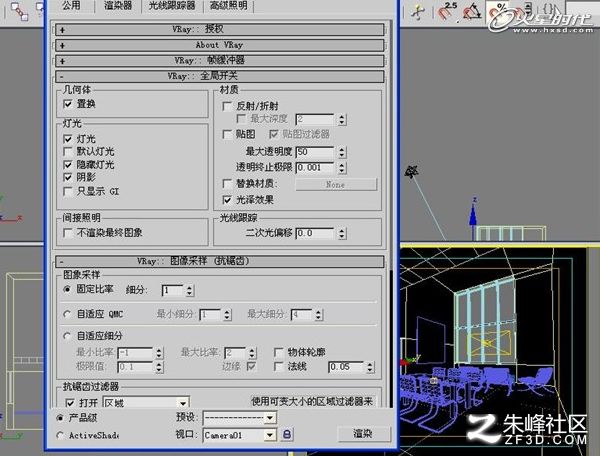Viewport: 600px width, 456px height.
Task: Click the 渲染 render button
Action: coord(364,433)
